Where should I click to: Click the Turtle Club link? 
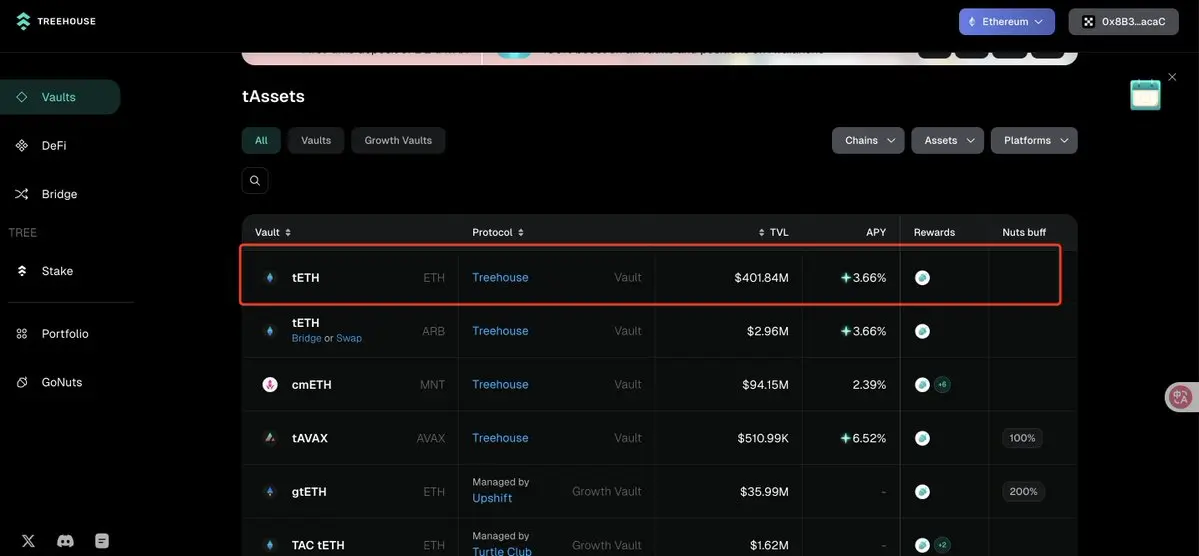pos(502,551)
